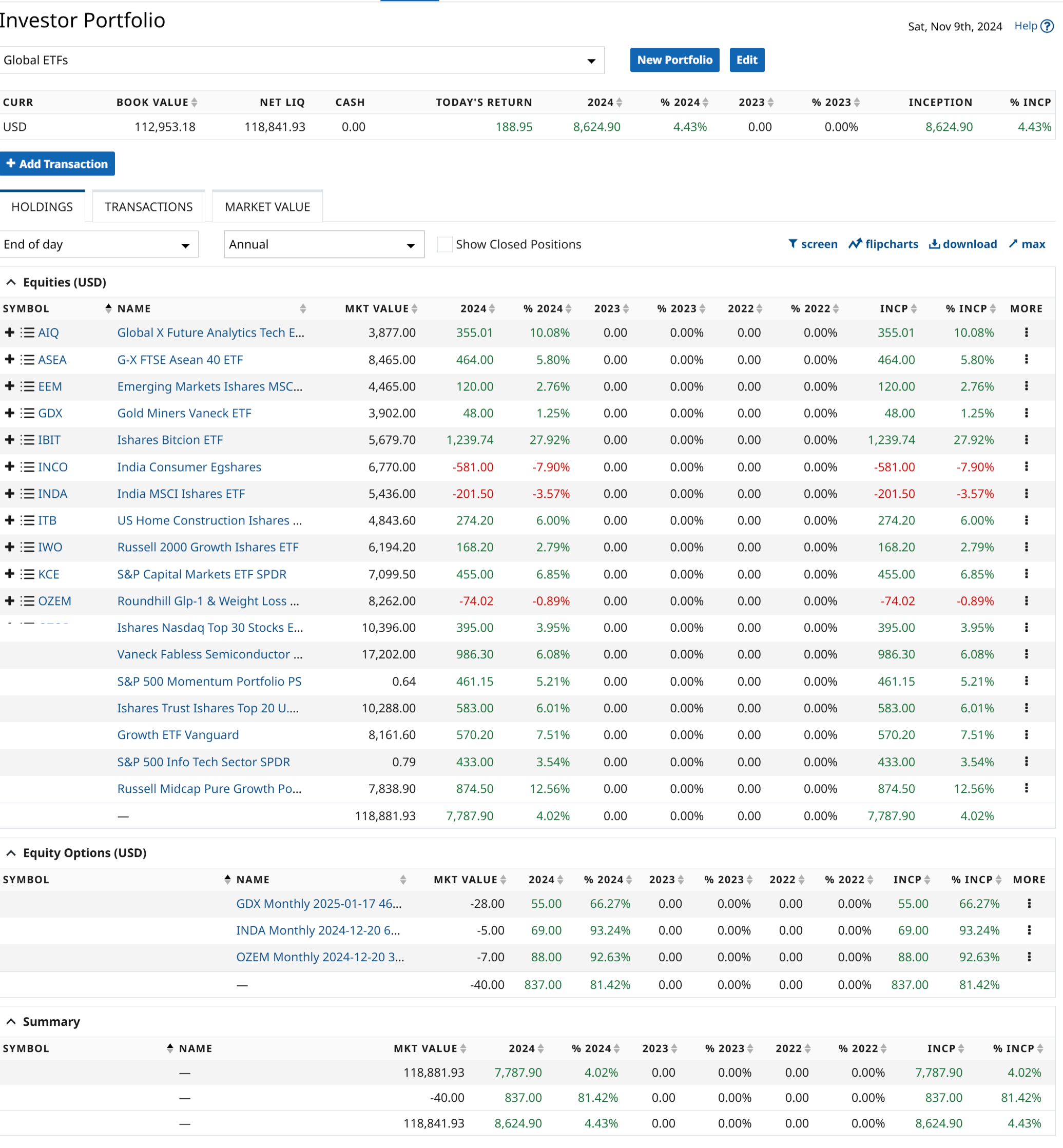Switch to the Market Value tab
1063x1148 pixels.
(x=267, y=207)
